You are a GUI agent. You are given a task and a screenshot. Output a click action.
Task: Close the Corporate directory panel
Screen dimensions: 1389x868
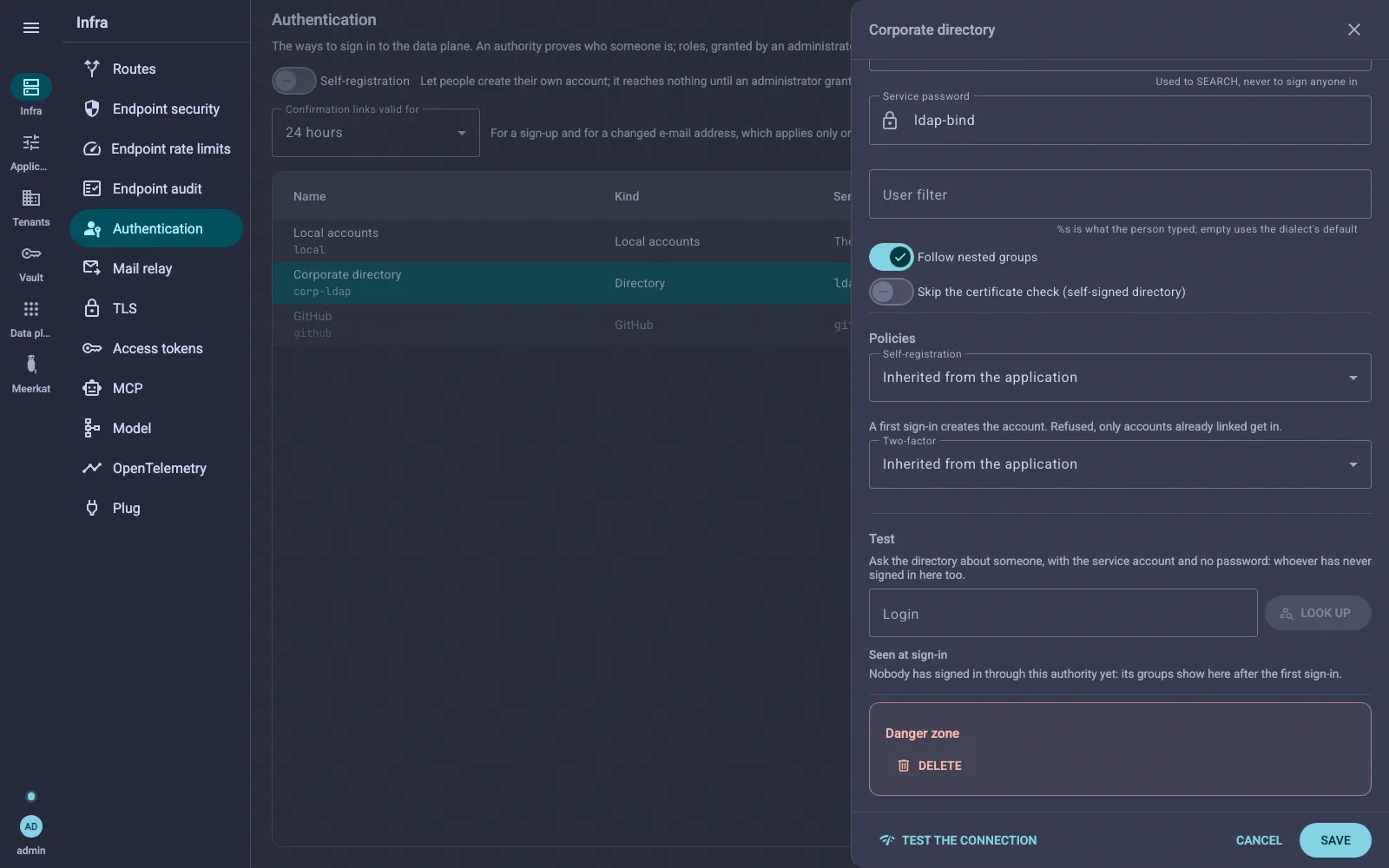point(1354,30)
